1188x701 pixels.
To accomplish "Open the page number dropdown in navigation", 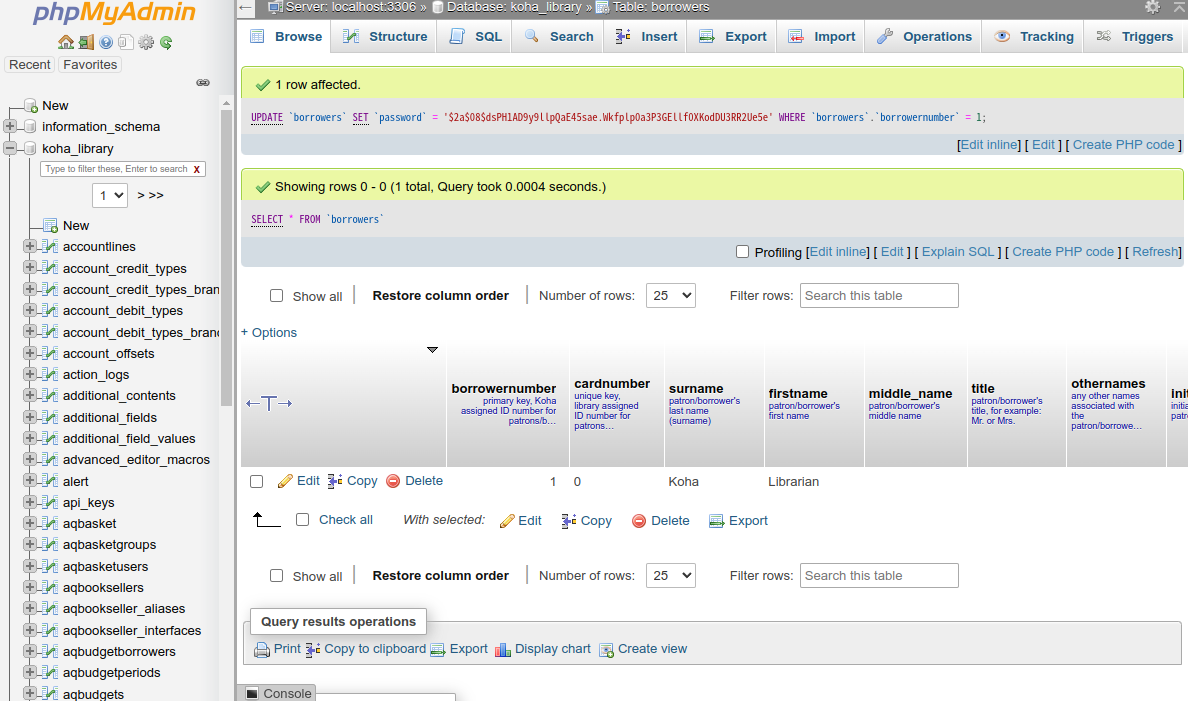I will tap(110, 195).
